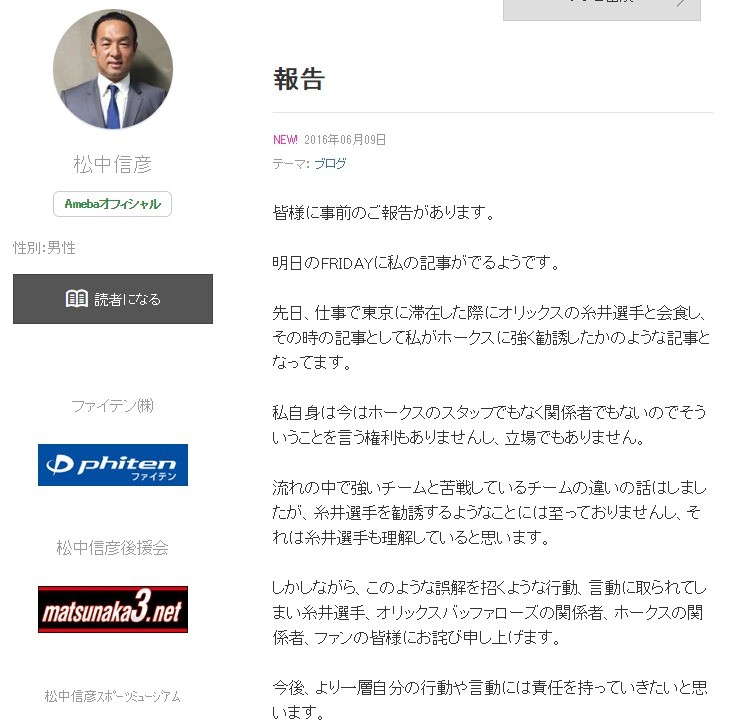The height and width of the screenshot is (728, 737).
Task: Click the arrow on the top gray button
Action: tap(681, 3)
